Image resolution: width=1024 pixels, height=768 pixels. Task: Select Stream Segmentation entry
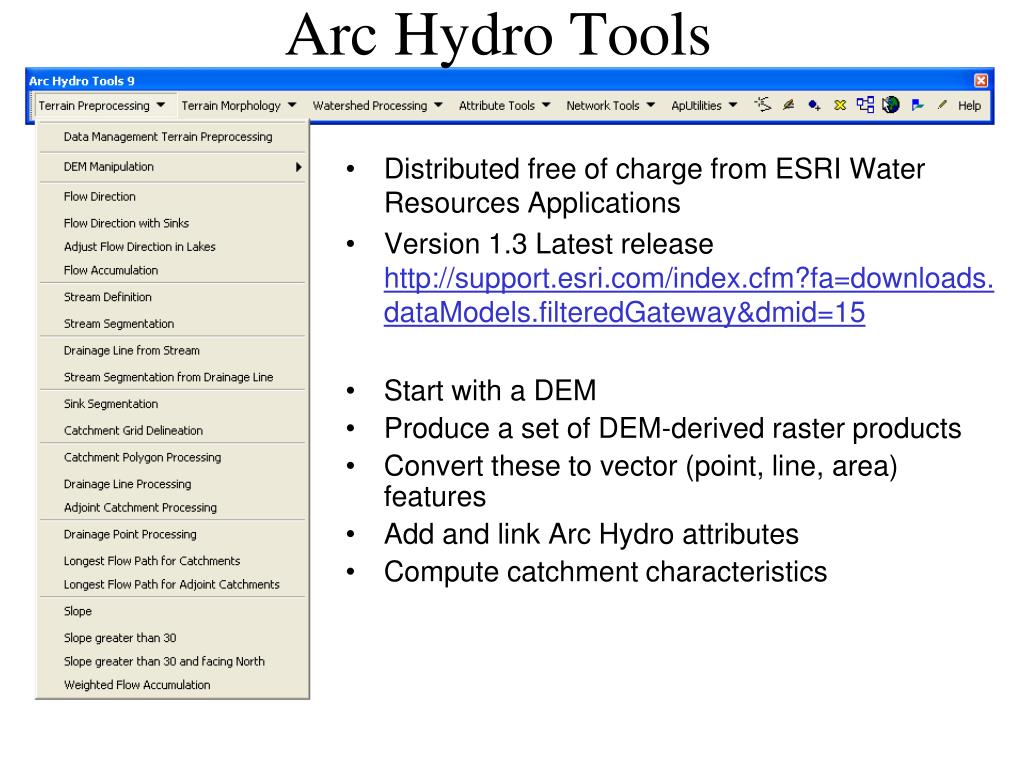172,324
